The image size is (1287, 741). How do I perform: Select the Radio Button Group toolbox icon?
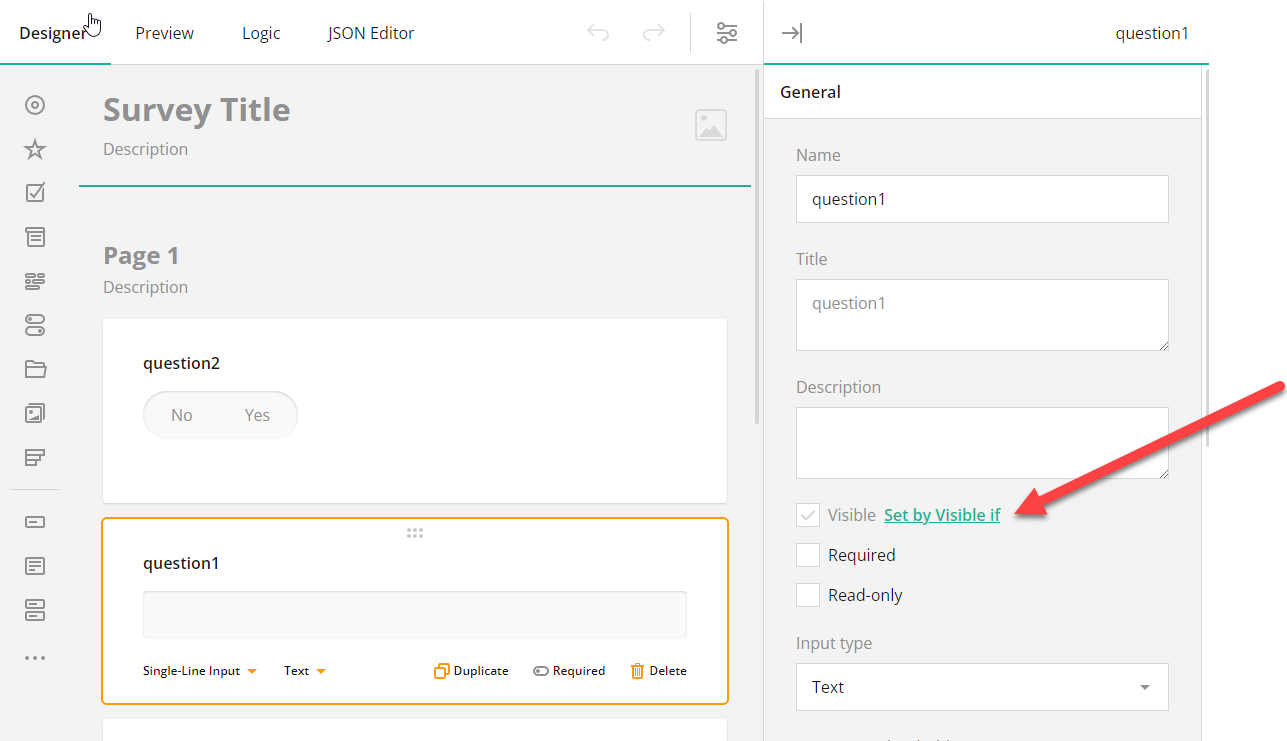(x=34, y=104)
